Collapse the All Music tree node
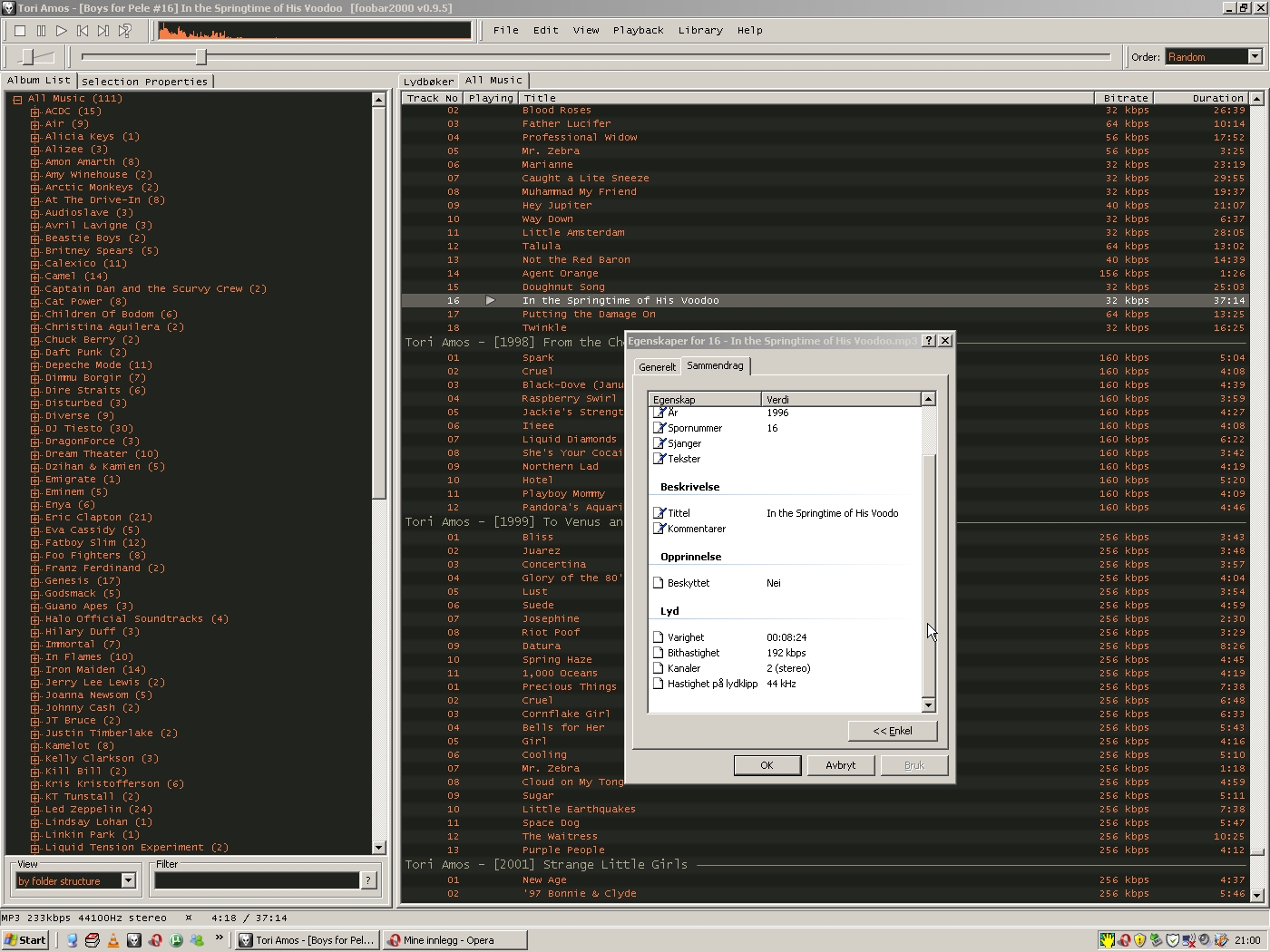The width and height of the screenshot is (1270, 952). [x=17, y=99]
